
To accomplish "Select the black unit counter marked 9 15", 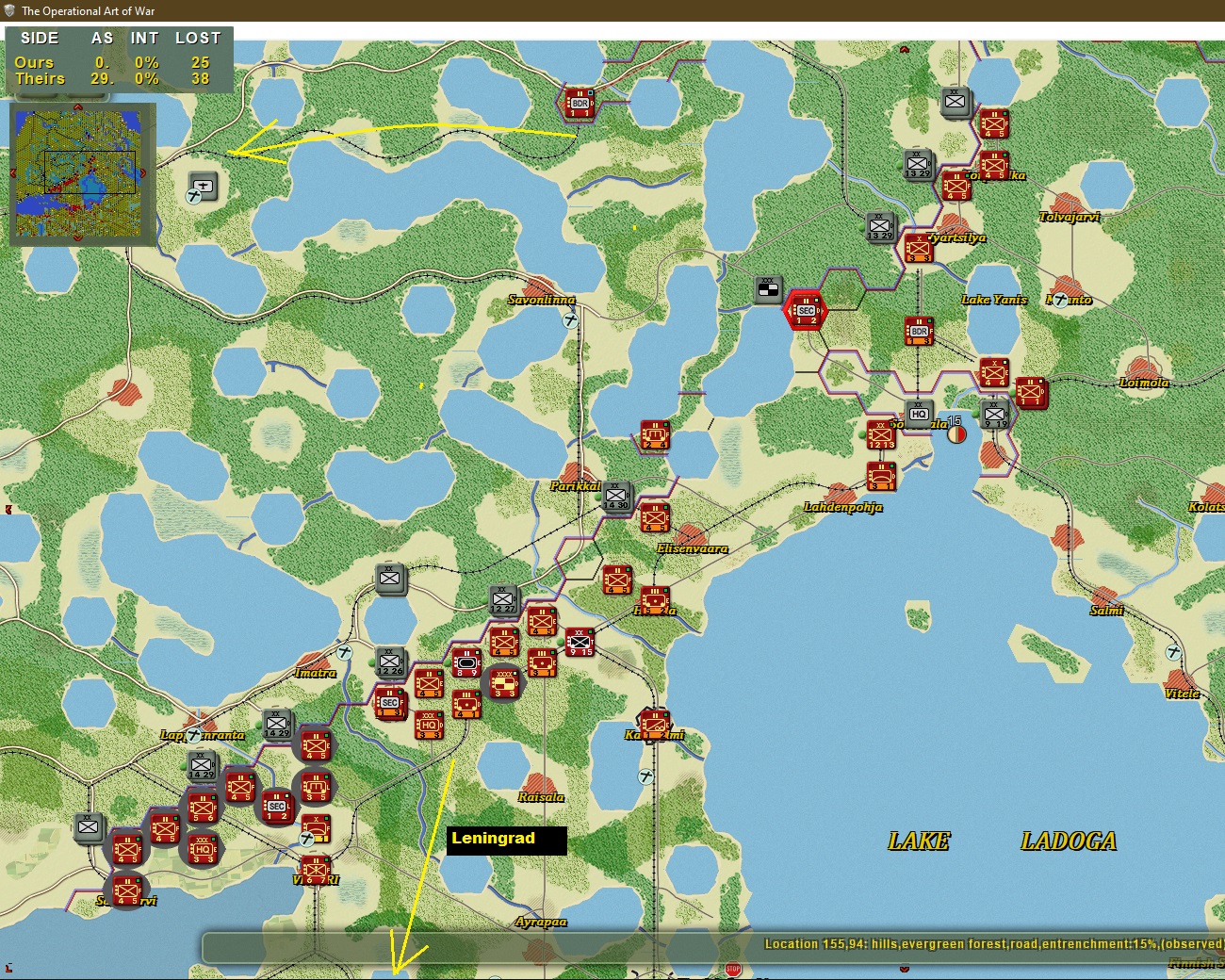I will pos(579,642).
